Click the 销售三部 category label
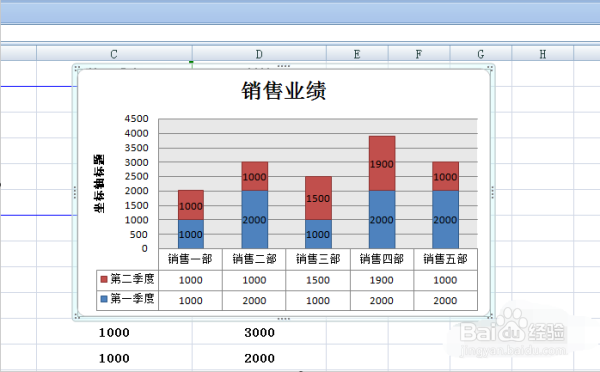Image resolution: width=600 pixels, height=372 pixels. (x=318, y=259)
